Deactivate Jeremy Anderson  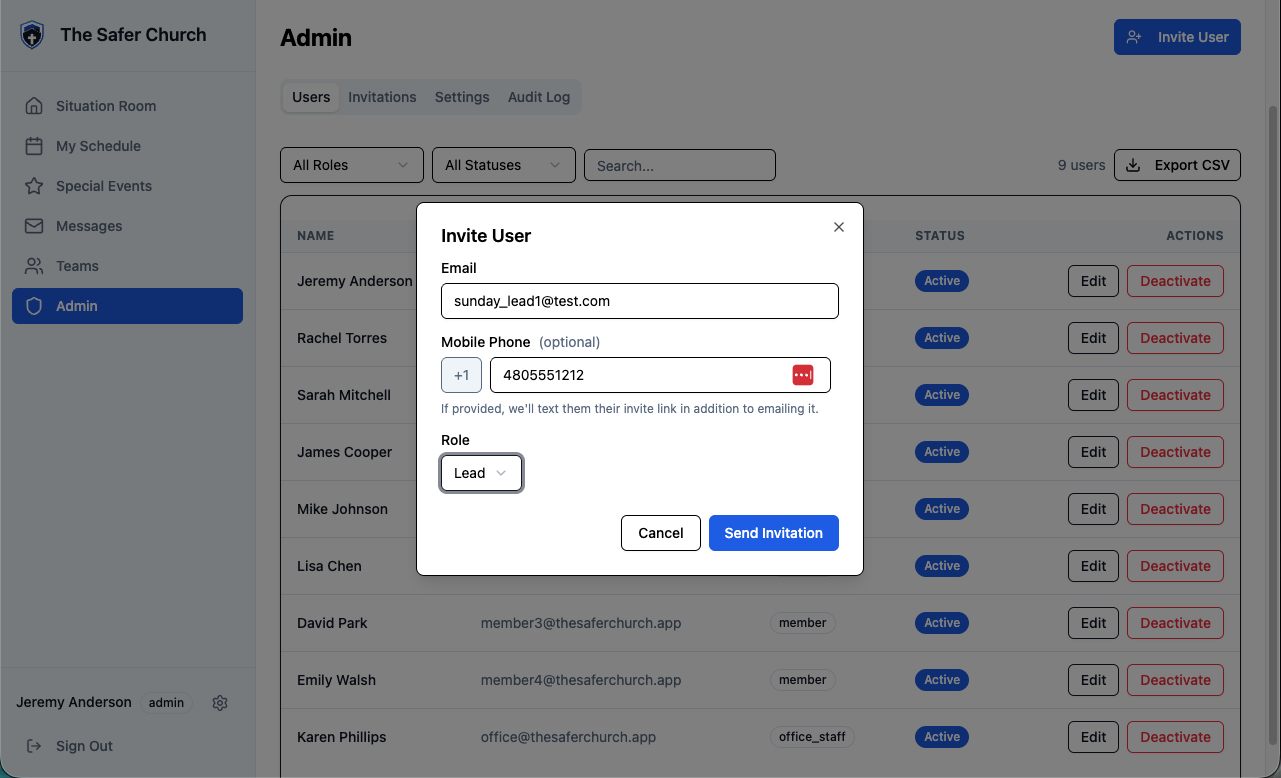(1176, 281)
